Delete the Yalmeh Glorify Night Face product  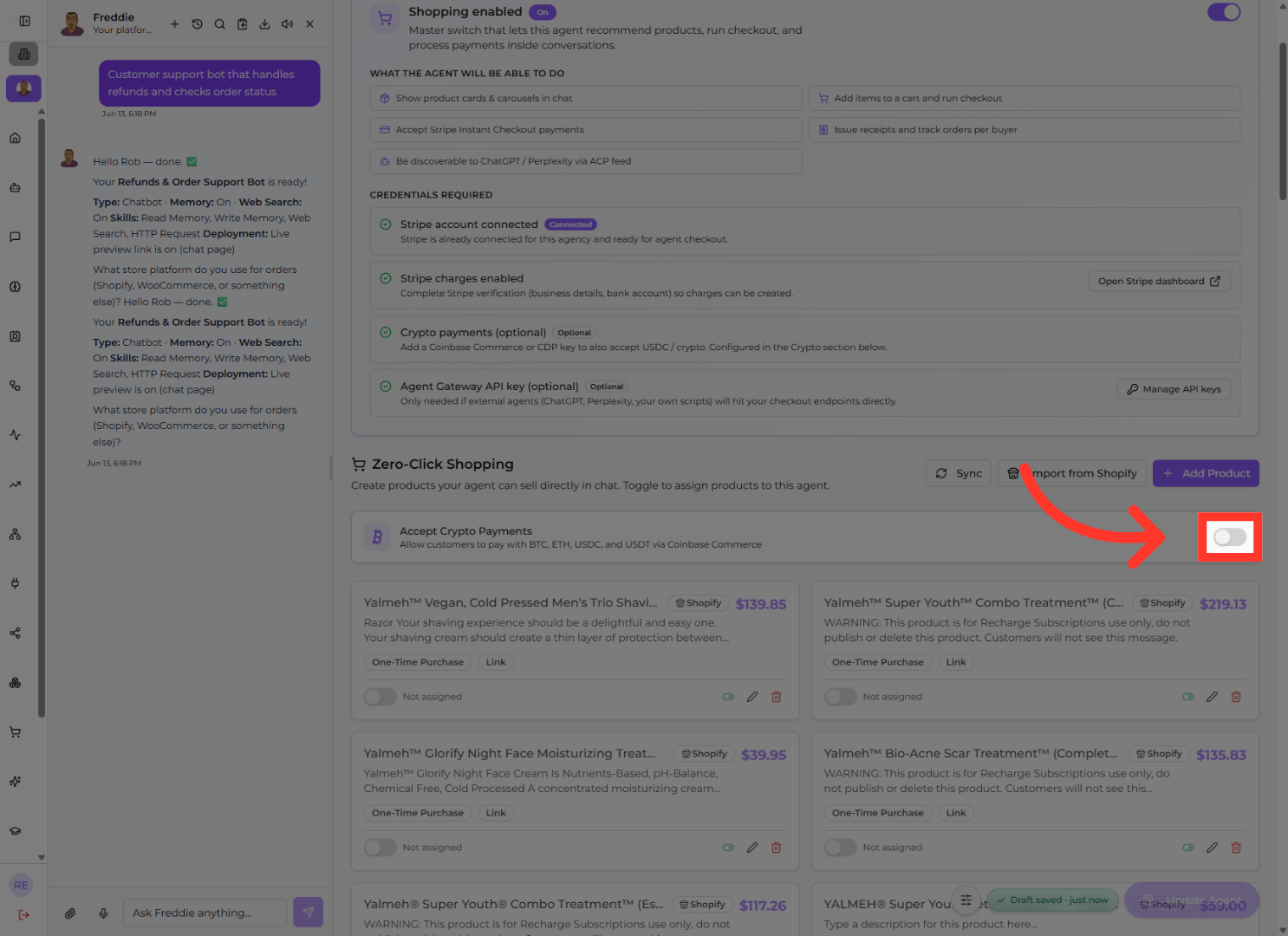click(777, 848)
